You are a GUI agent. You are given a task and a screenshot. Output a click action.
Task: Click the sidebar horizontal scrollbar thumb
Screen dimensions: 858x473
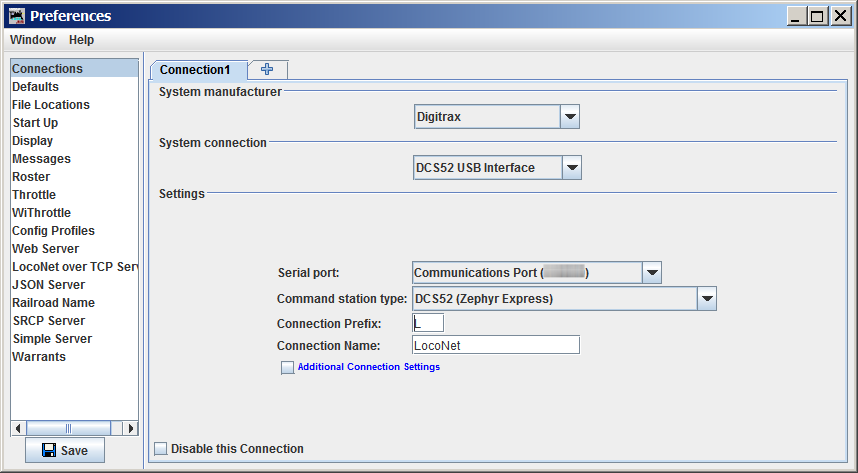point(68,428)
